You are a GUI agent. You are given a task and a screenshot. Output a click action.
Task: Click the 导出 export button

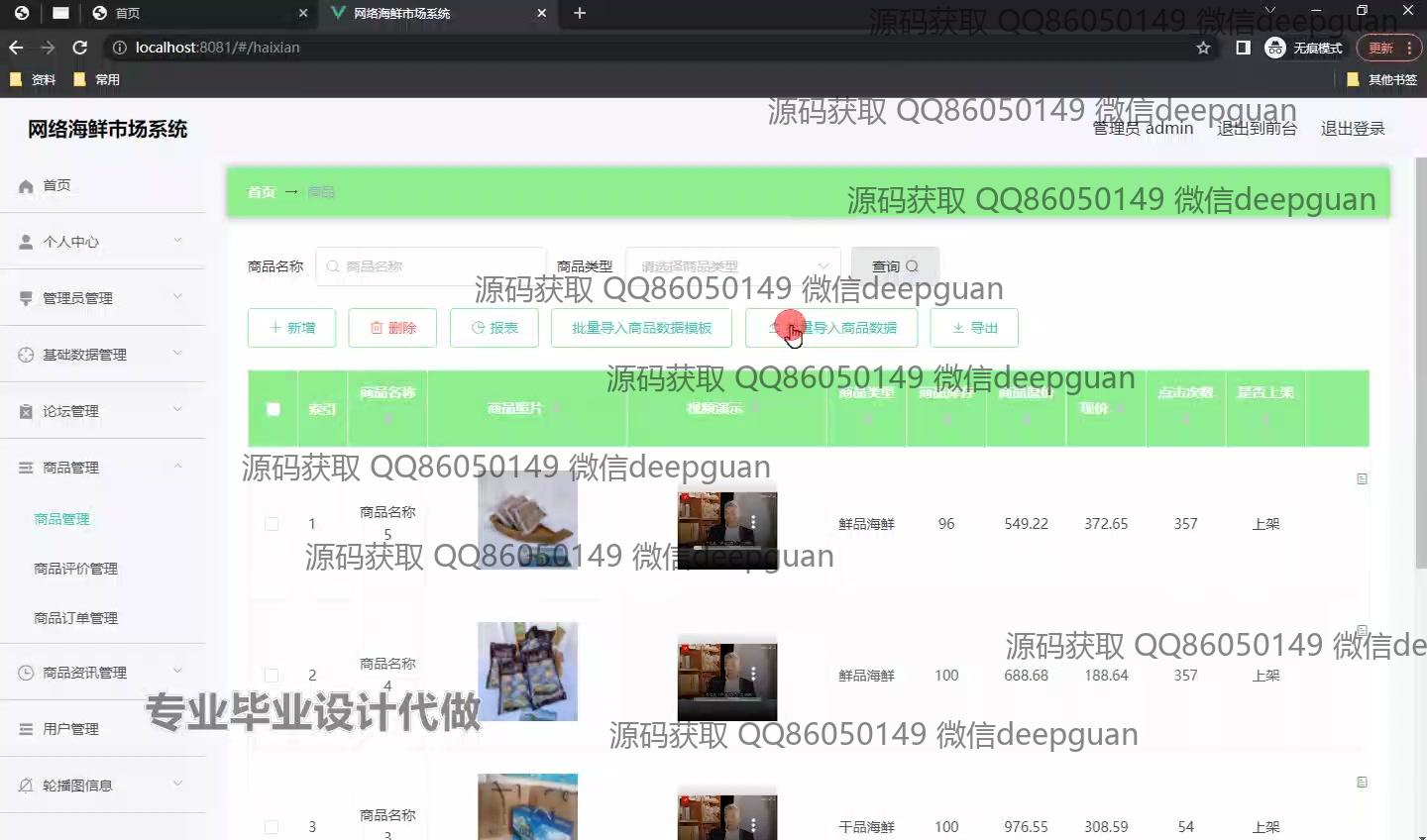974,328
